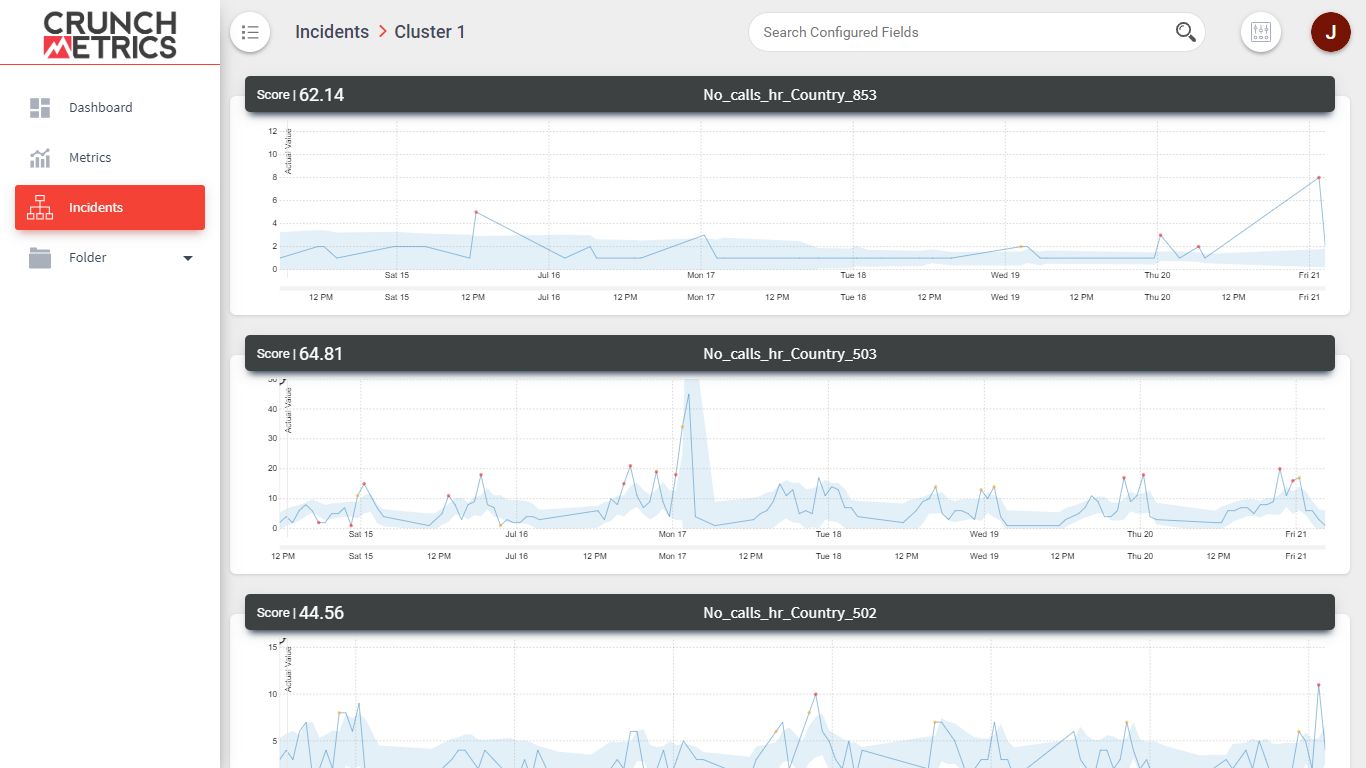
Task: Click the Score 44.56 label
Action: point(300,612)
